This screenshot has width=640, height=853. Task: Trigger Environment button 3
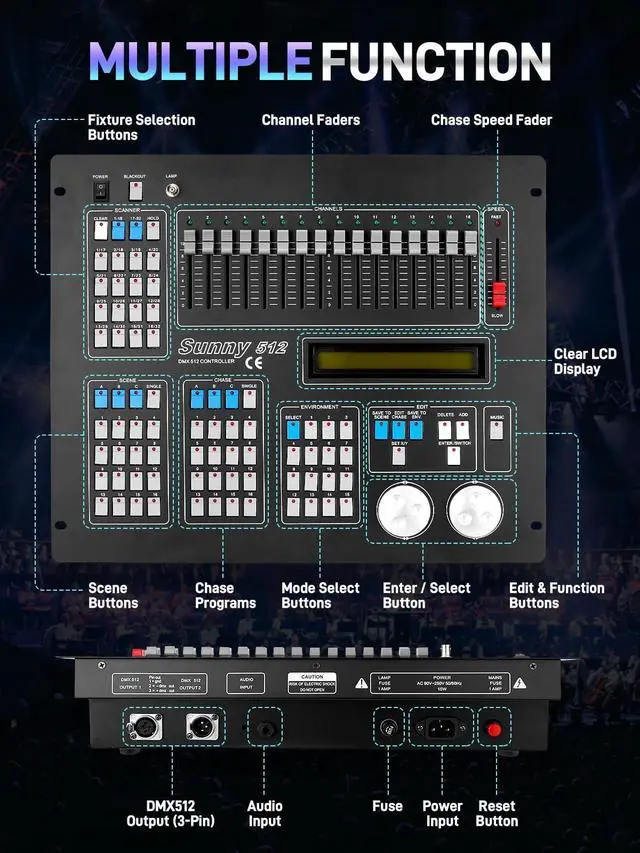click(x=346, y=430)
